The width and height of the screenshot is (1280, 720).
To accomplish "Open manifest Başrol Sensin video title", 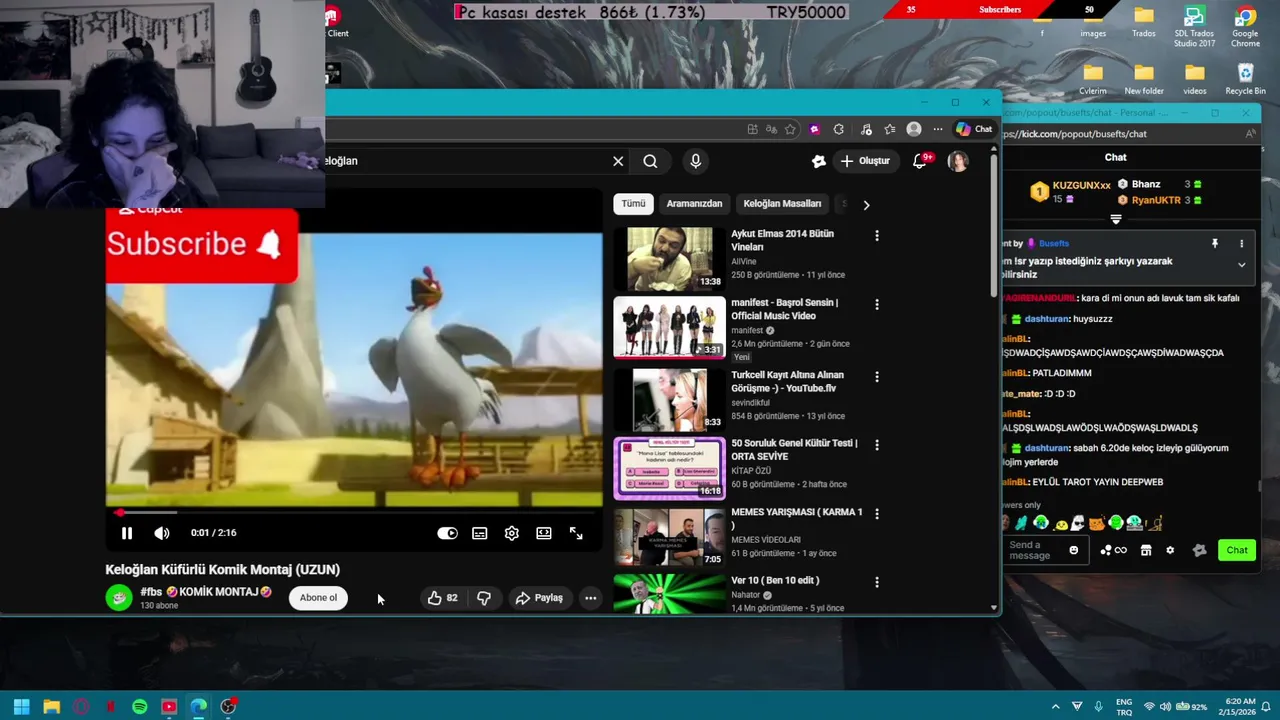I will (x=784, y=309).
